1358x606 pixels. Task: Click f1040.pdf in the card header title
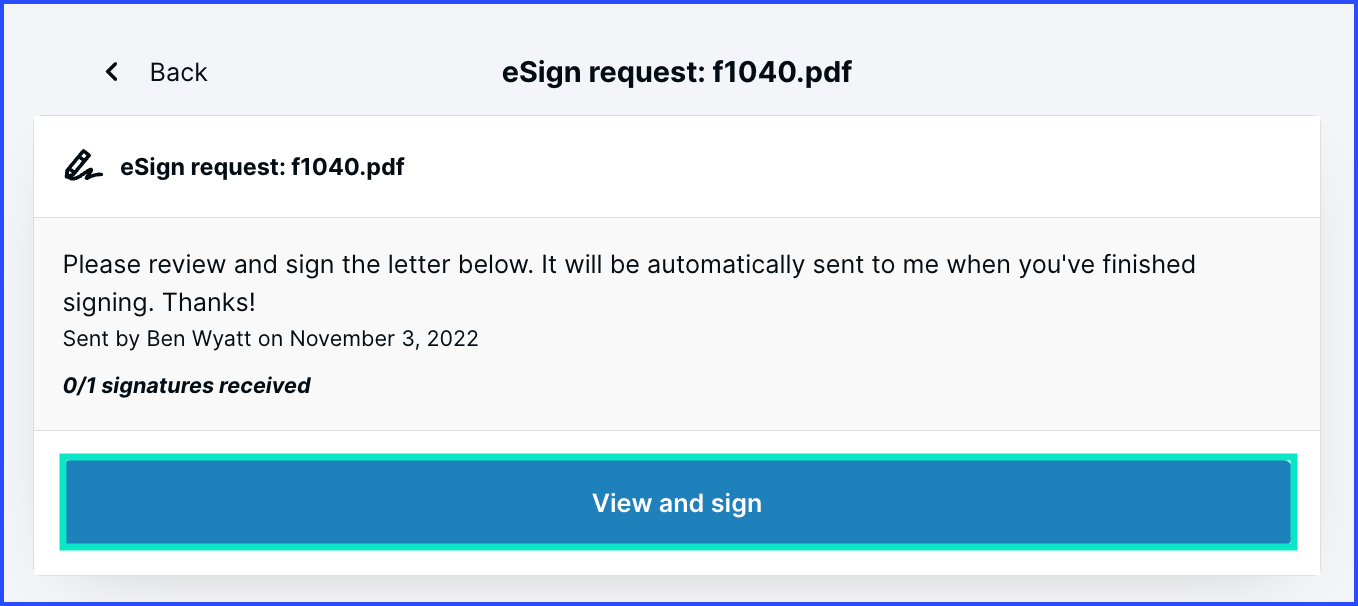point(347,167)
